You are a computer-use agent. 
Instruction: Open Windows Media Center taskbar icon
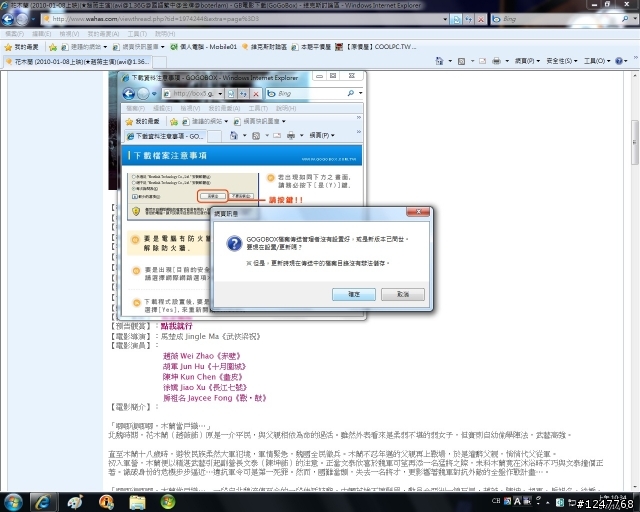[x=168, y=502]
